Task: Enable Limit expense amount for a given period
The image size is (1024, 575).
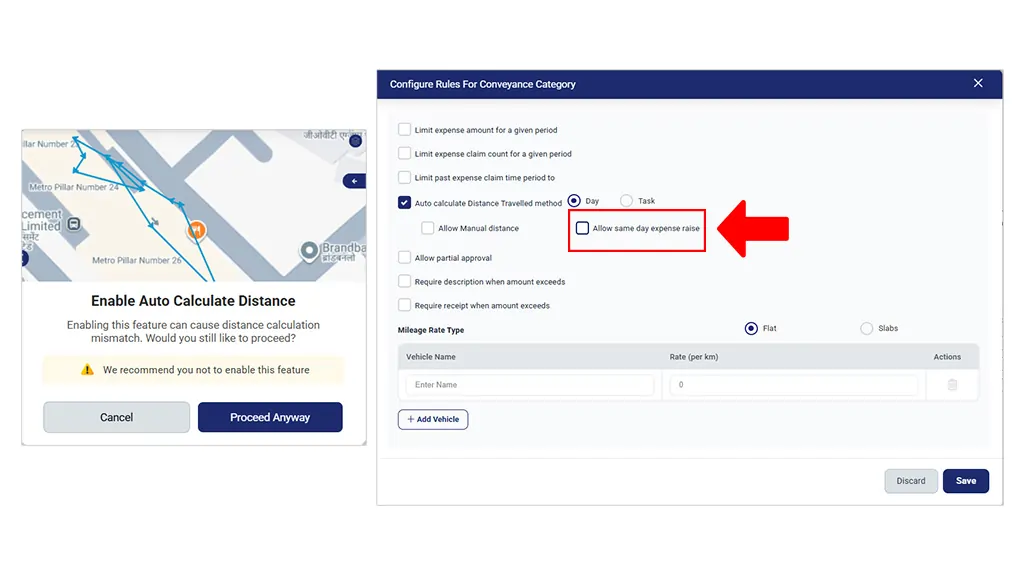Action: click(404, 129)
